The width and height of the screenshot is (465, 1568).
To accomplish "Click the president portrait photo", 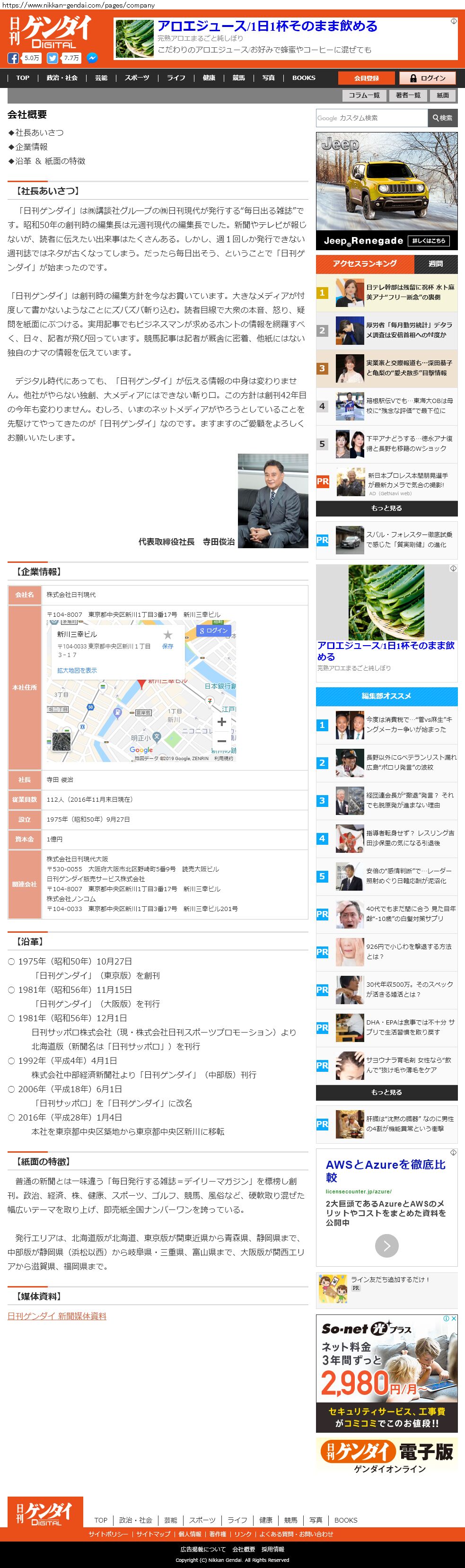I will (272, 501).
